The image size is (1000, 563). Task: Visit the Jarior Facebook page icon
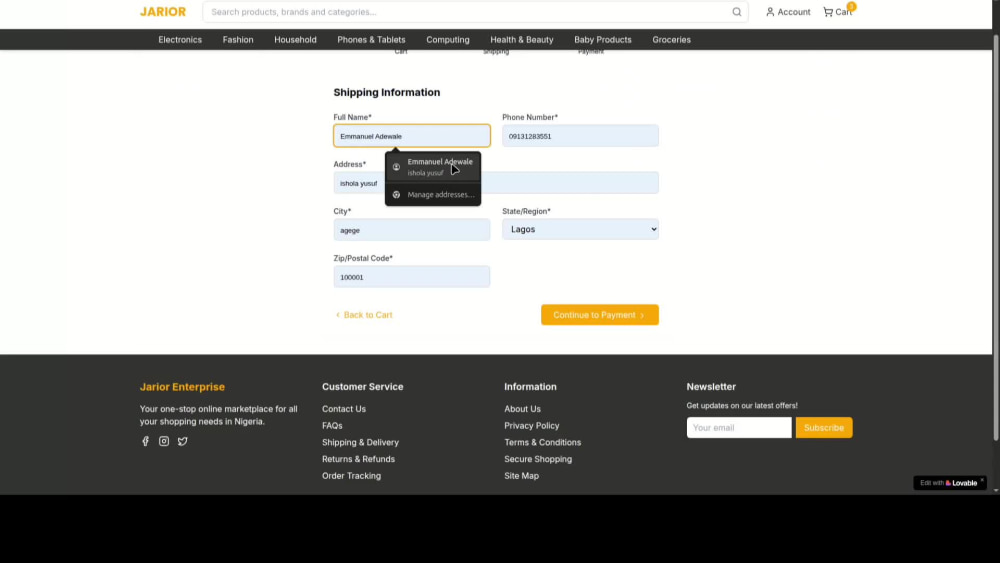[145, 441]
